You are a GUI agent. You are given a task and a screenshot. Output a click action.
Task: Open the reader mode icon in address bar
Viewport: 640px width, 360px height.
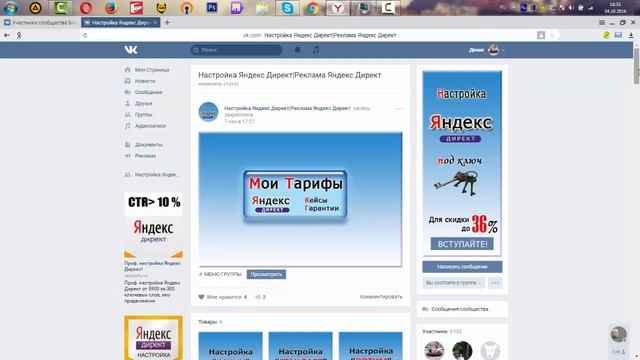(541, 36)
